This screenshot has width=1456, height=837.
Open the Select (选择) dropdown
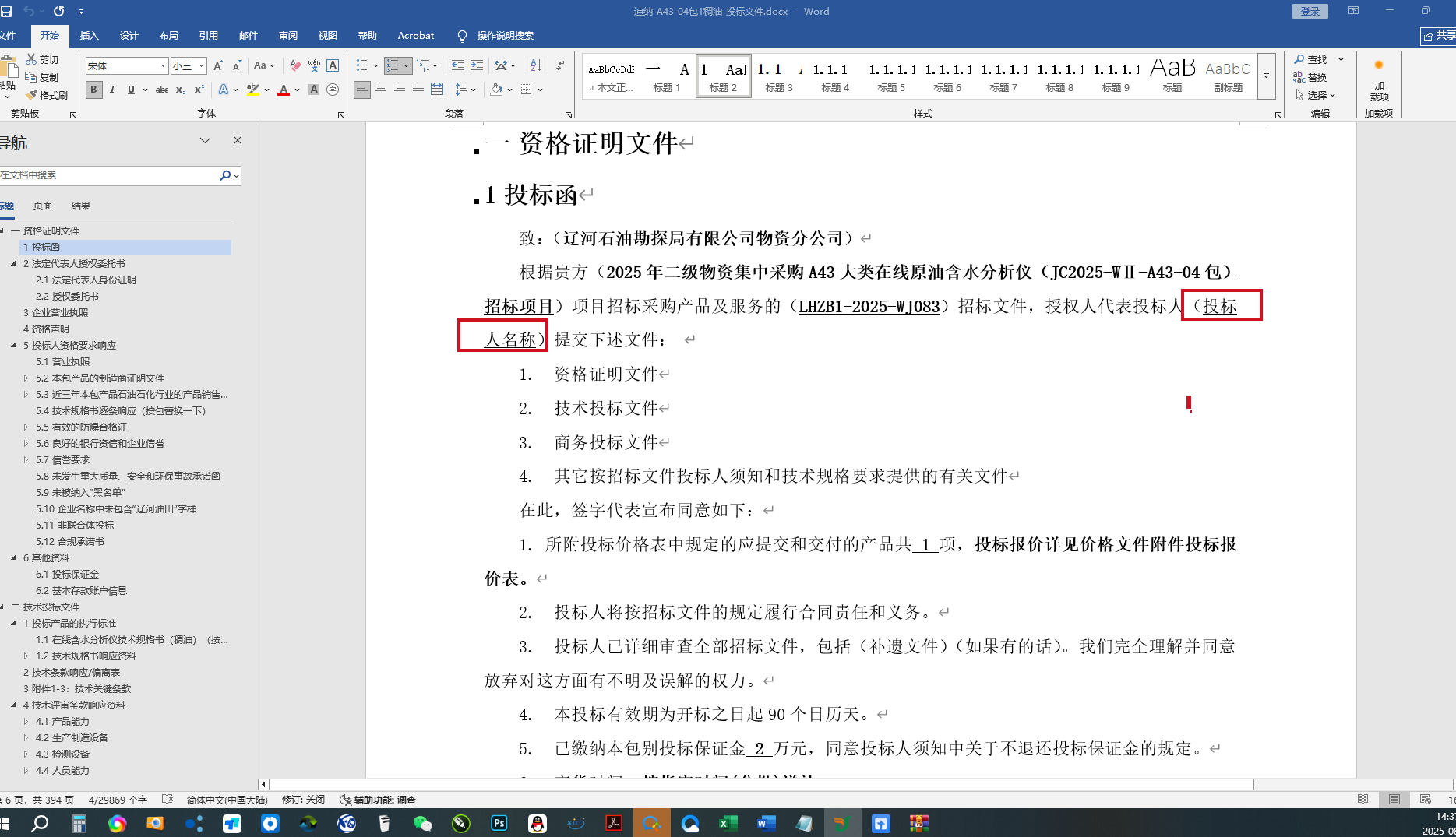[1315, 95]
